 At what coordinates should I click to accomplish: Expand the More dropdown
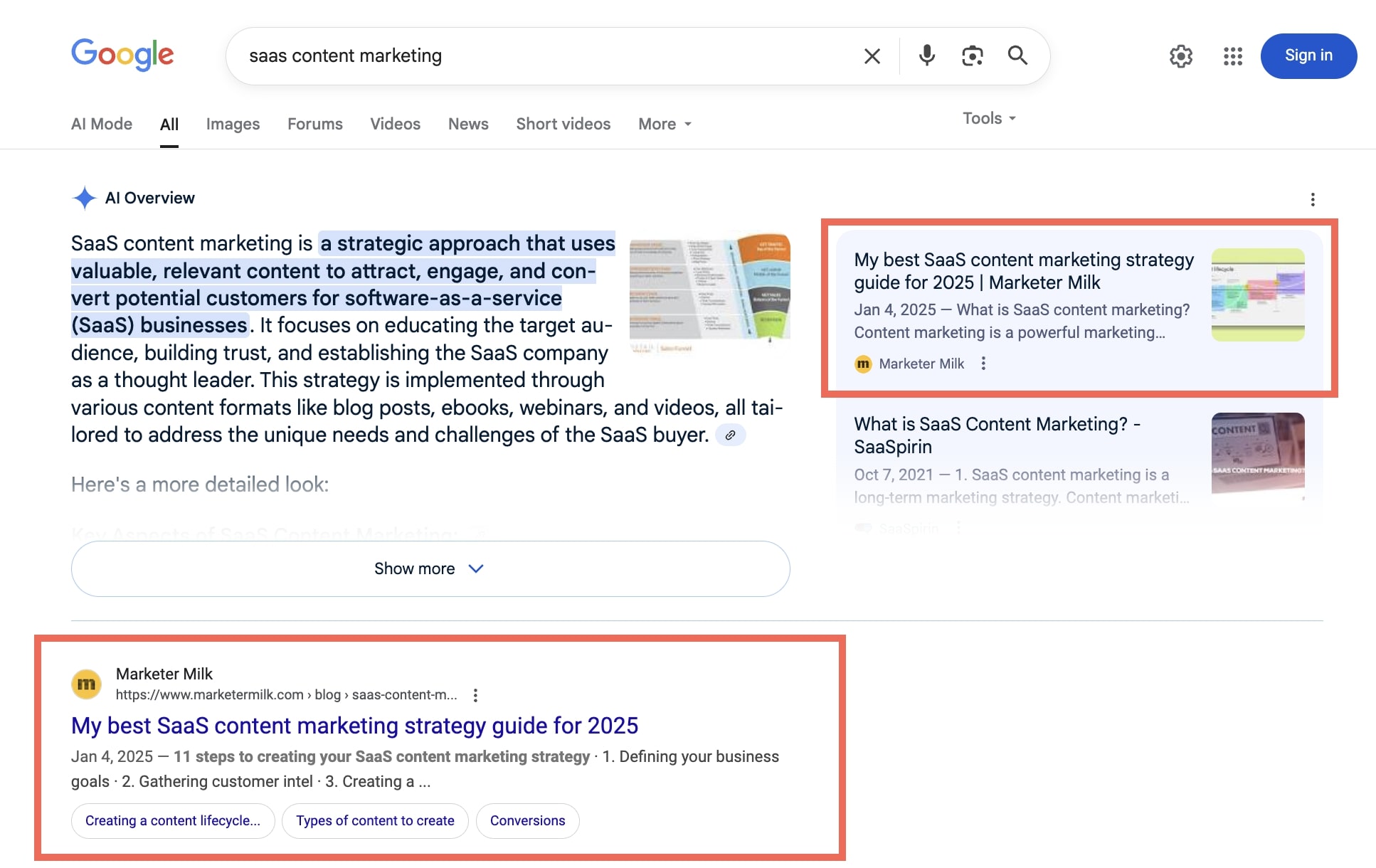coord(665,124)
